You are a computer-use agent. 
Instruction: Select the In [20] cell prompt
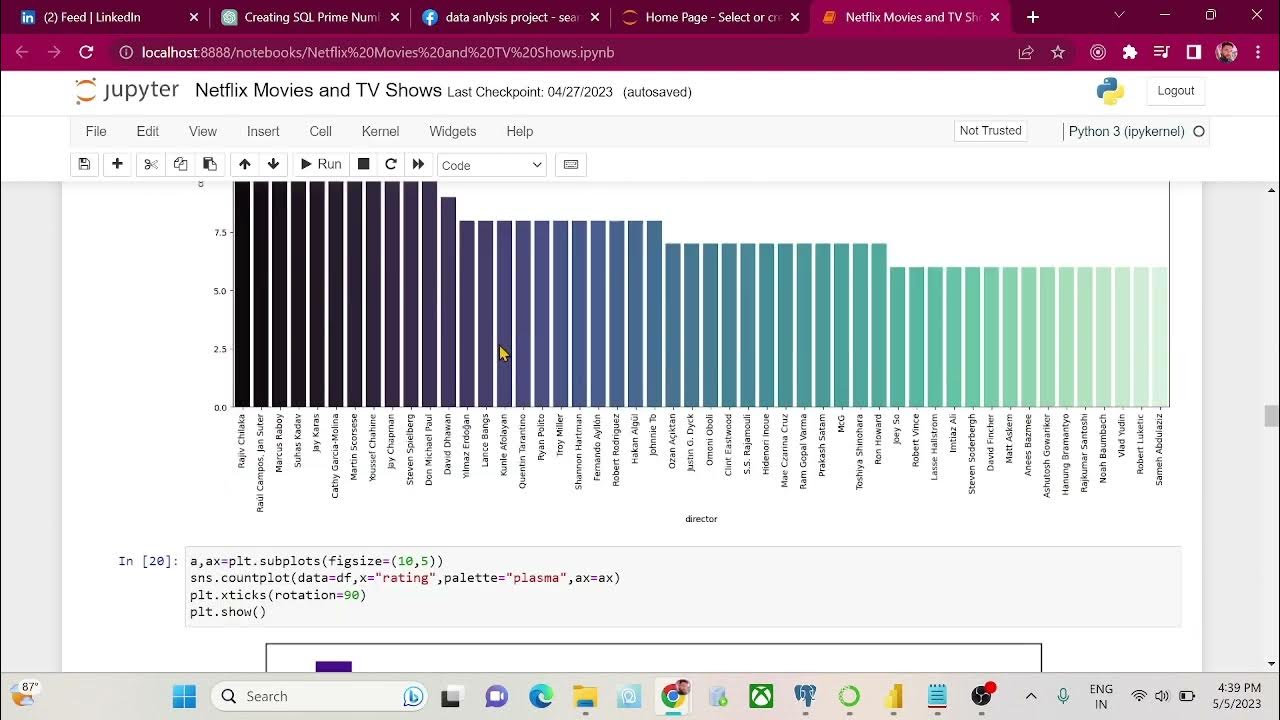[x=148, y=561]
